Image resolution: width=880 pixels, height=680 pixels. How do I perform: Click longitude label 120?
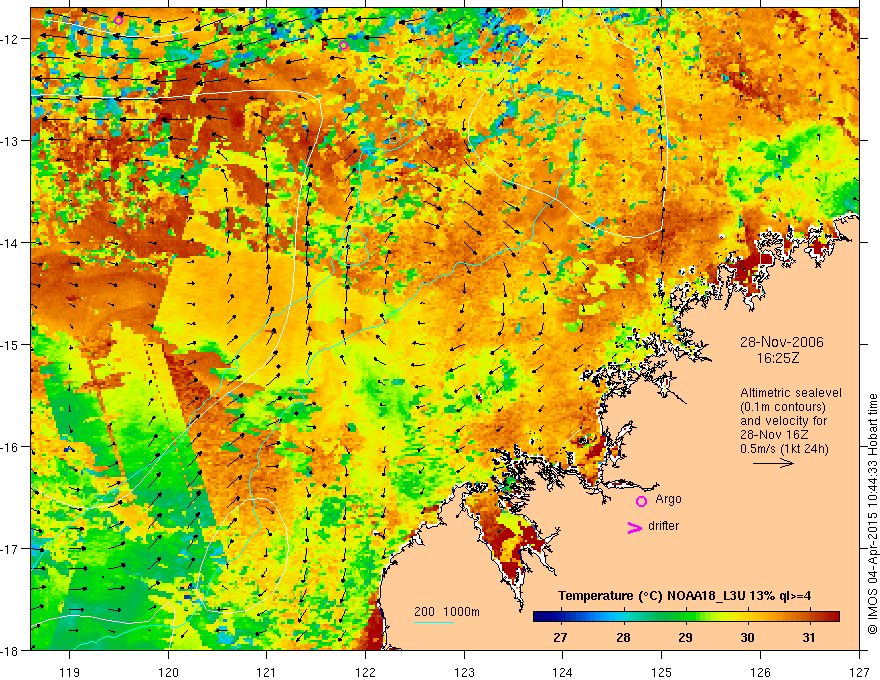click(x=168, y=672)
